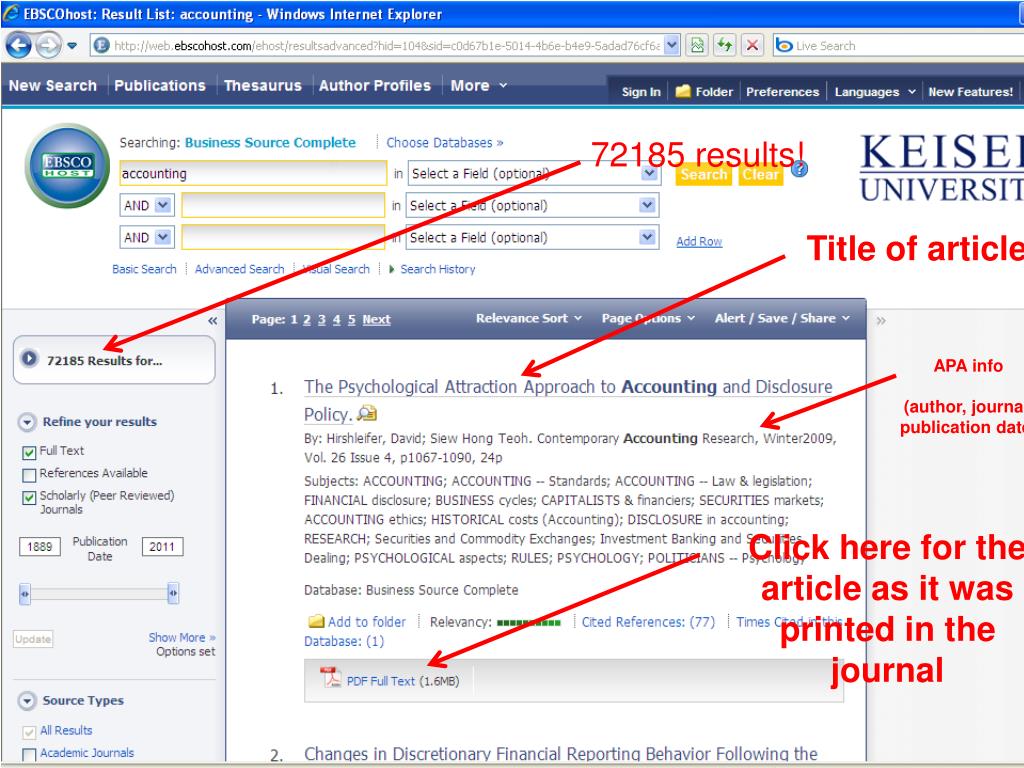Viewport: 1024px width, 768px height.
Task: Open Relevance Sort dropdown
Action: pos(528,318)
